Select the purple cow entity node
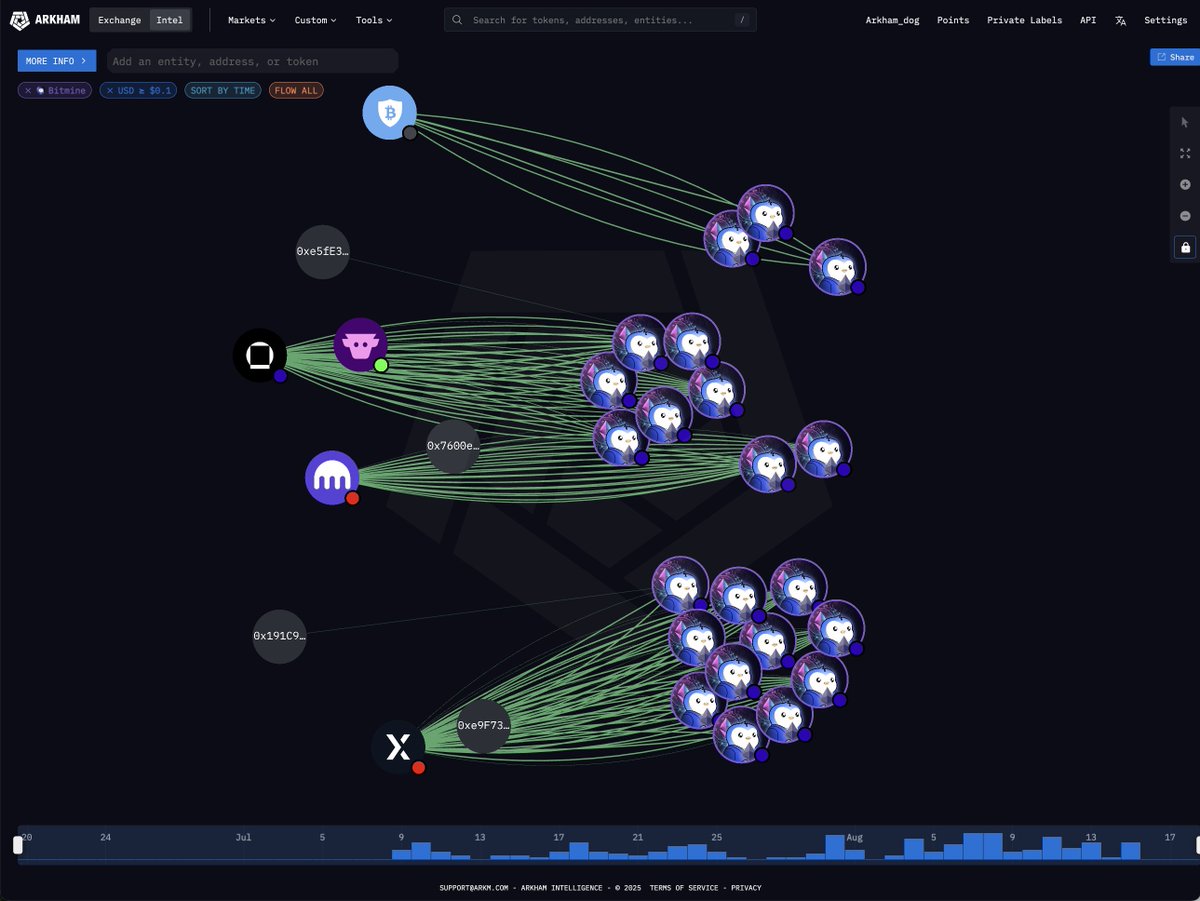Image resolution: width=1200 pixels, height=901 pixels. (x=360, y=345)
